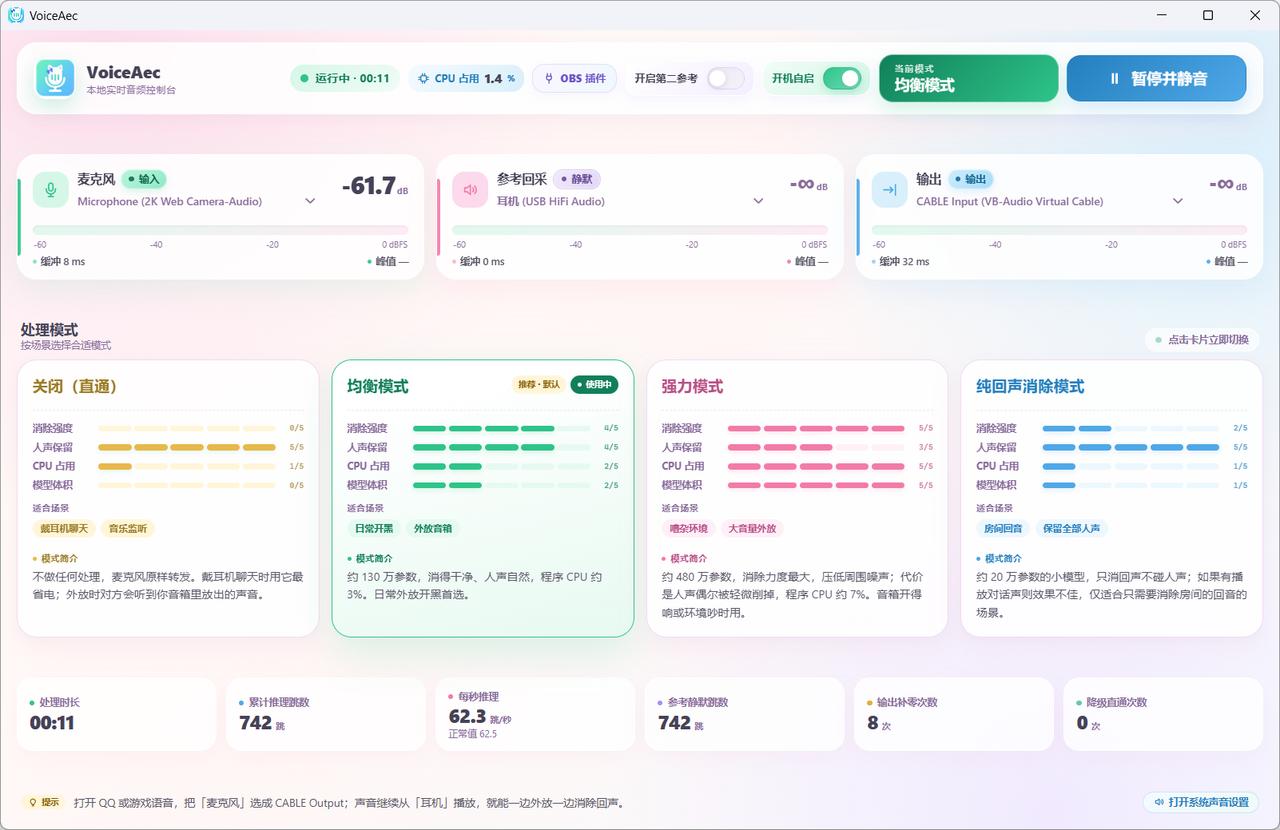
Task: Expand the 参考回采 device dropdown chevron
Action: (758, 201)
